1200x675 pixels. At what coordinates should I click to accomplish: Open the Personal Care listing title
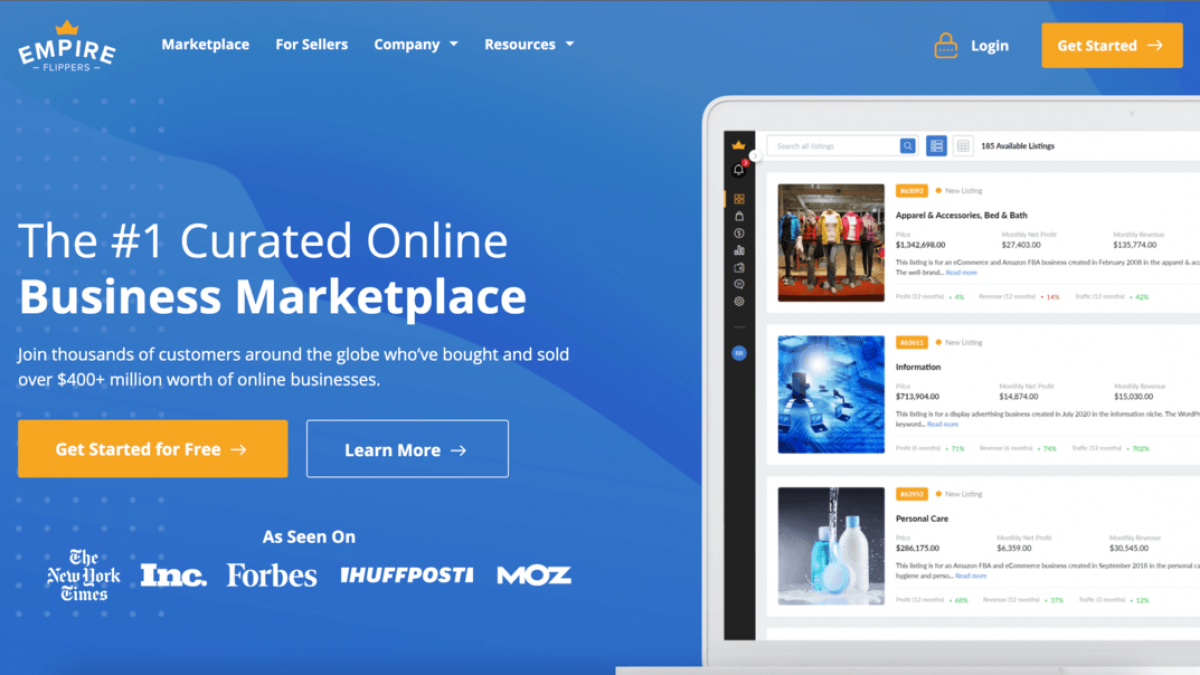pyautogui.click(x=922, y=519)
